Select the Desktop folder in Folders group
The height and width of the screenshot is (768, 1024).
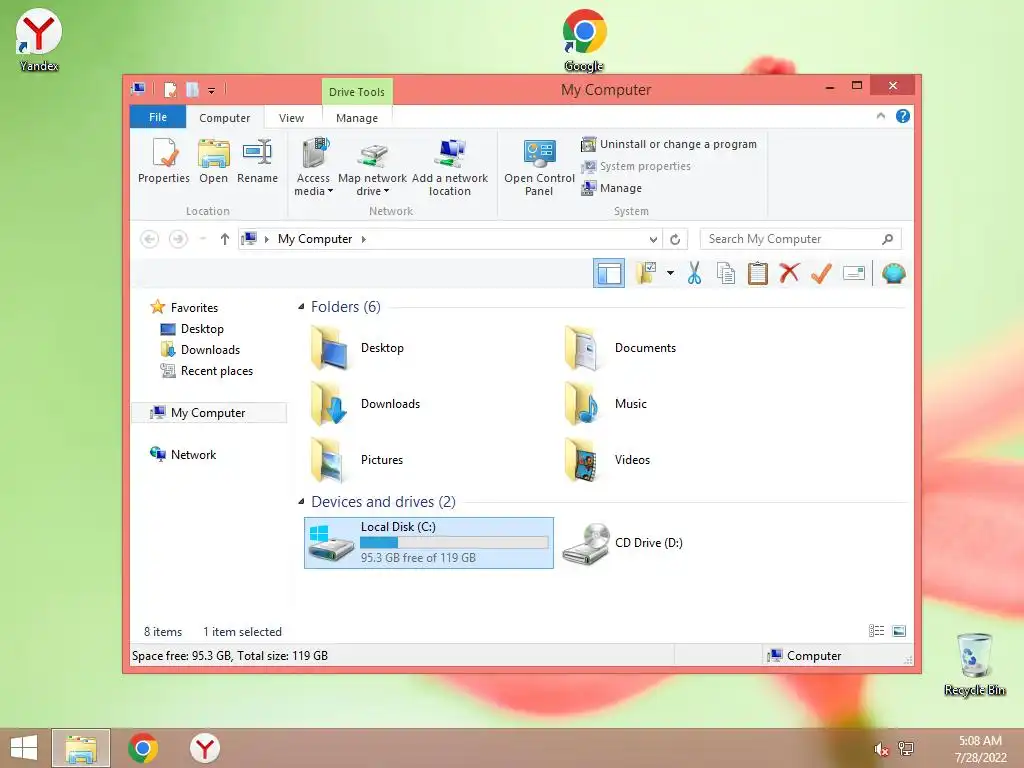[x=357, y=348]
